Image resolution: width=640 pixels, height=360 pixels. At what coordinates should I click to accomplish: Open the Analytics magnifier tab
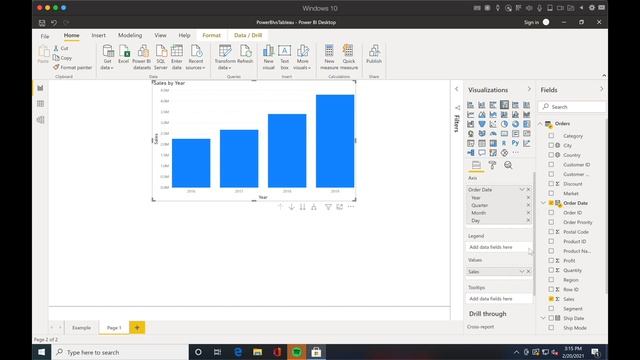coord(508,165)
